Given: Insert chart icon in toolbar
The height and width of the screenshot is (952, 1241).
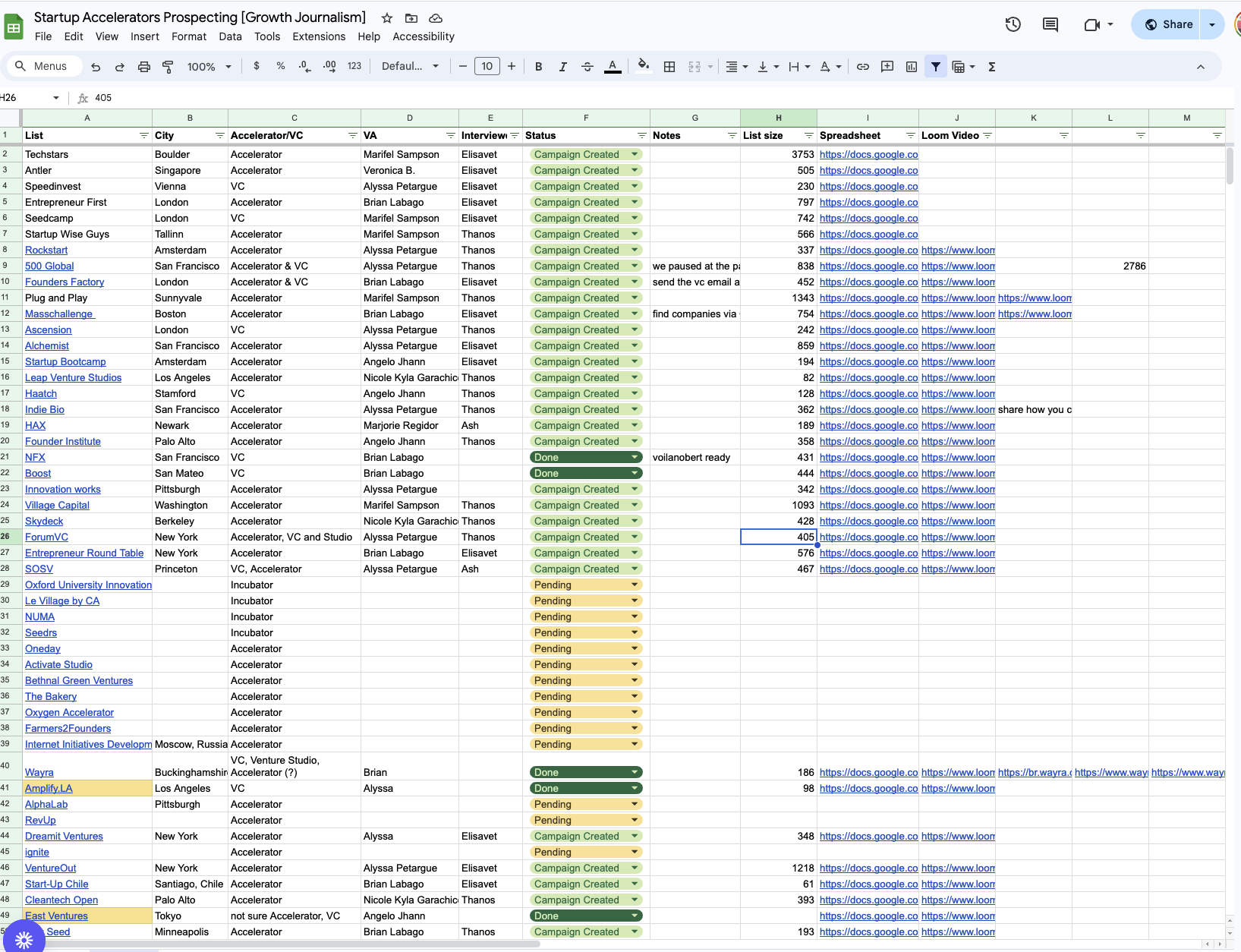Looking at the screenshot, I should click(912, 67).
